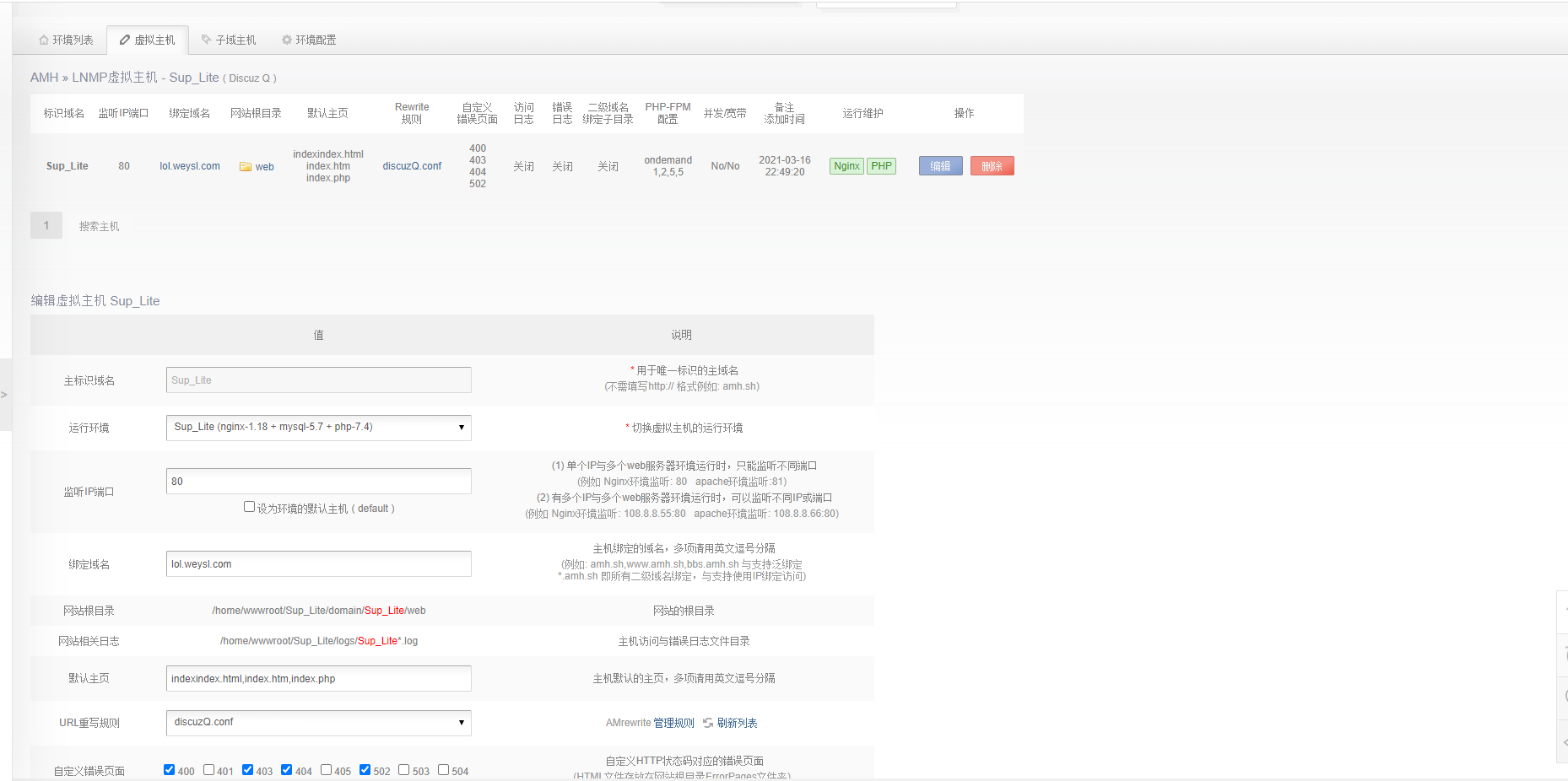Click the 绑定域名 input field

318,564
